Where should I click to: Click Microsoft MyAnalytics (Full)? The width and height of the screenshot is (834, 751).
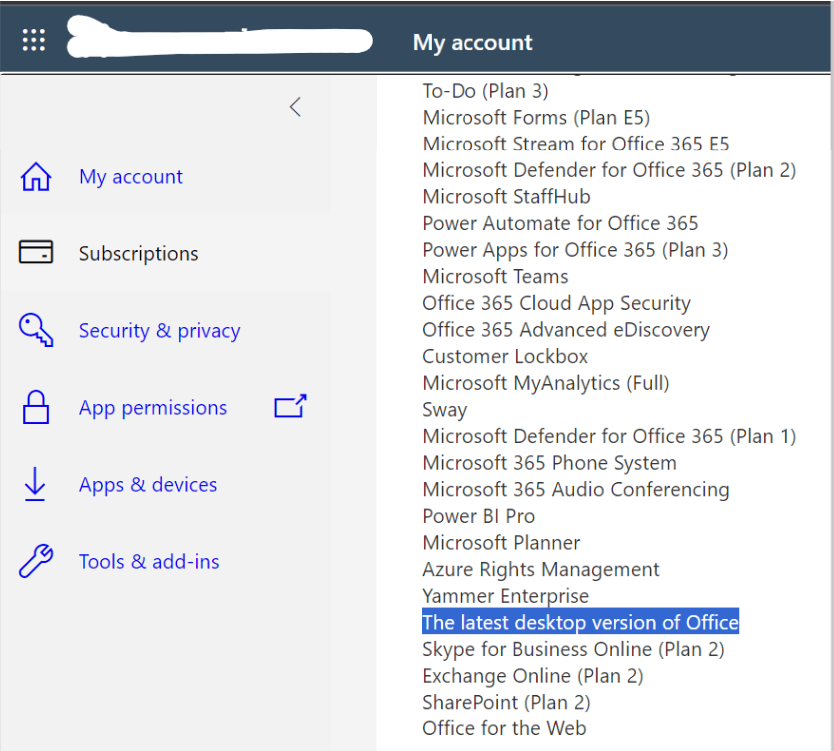coord(546,383)
